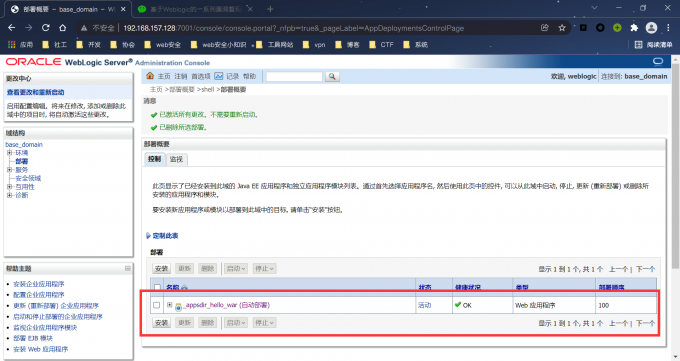This screenshot has width=680, height=361.
Task: Click the magnifier search button beside search box
Action: coord(332,76)
